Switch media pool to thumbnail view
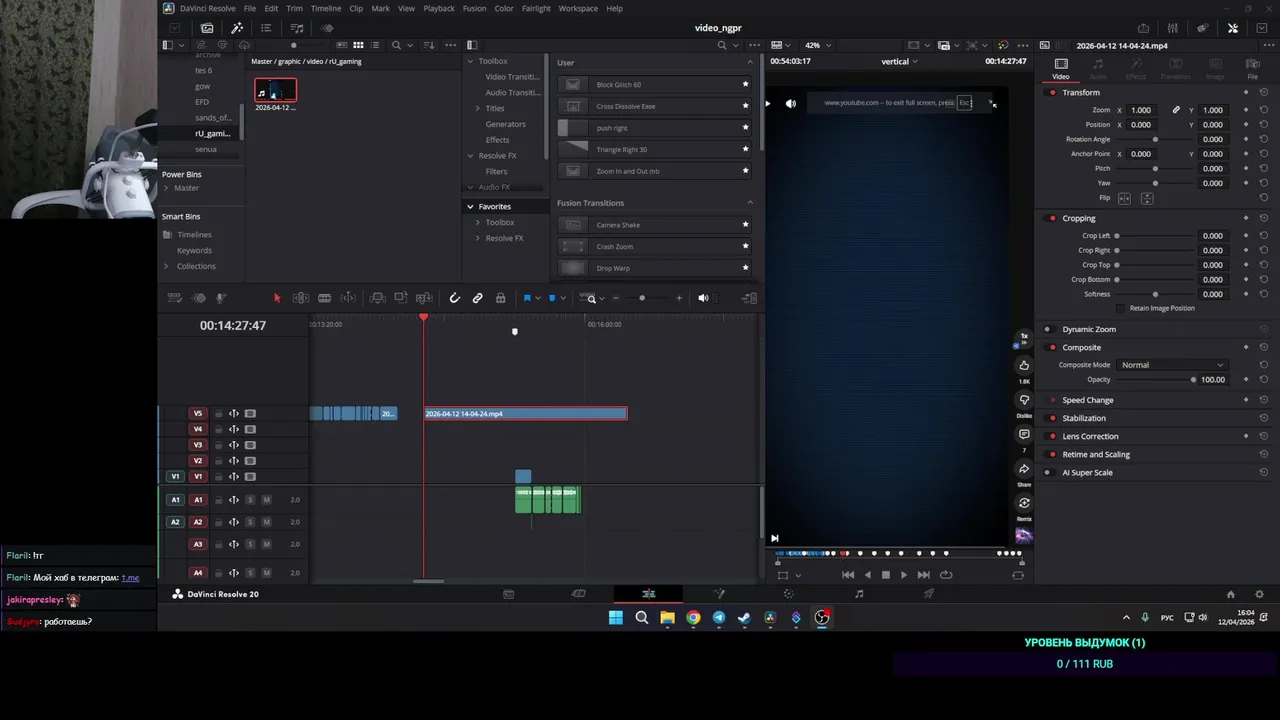The width and height of the screenshot is (1280, 720). [x=358, y=45]
